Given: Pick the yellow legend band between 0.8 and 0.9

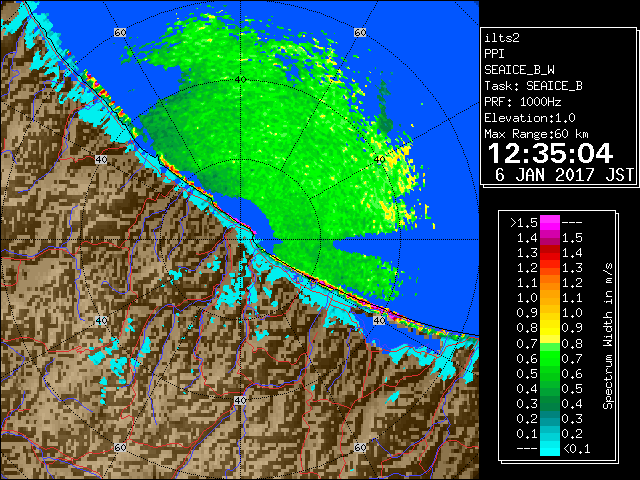Looking at the screenshot, I should tap(550, 328).
